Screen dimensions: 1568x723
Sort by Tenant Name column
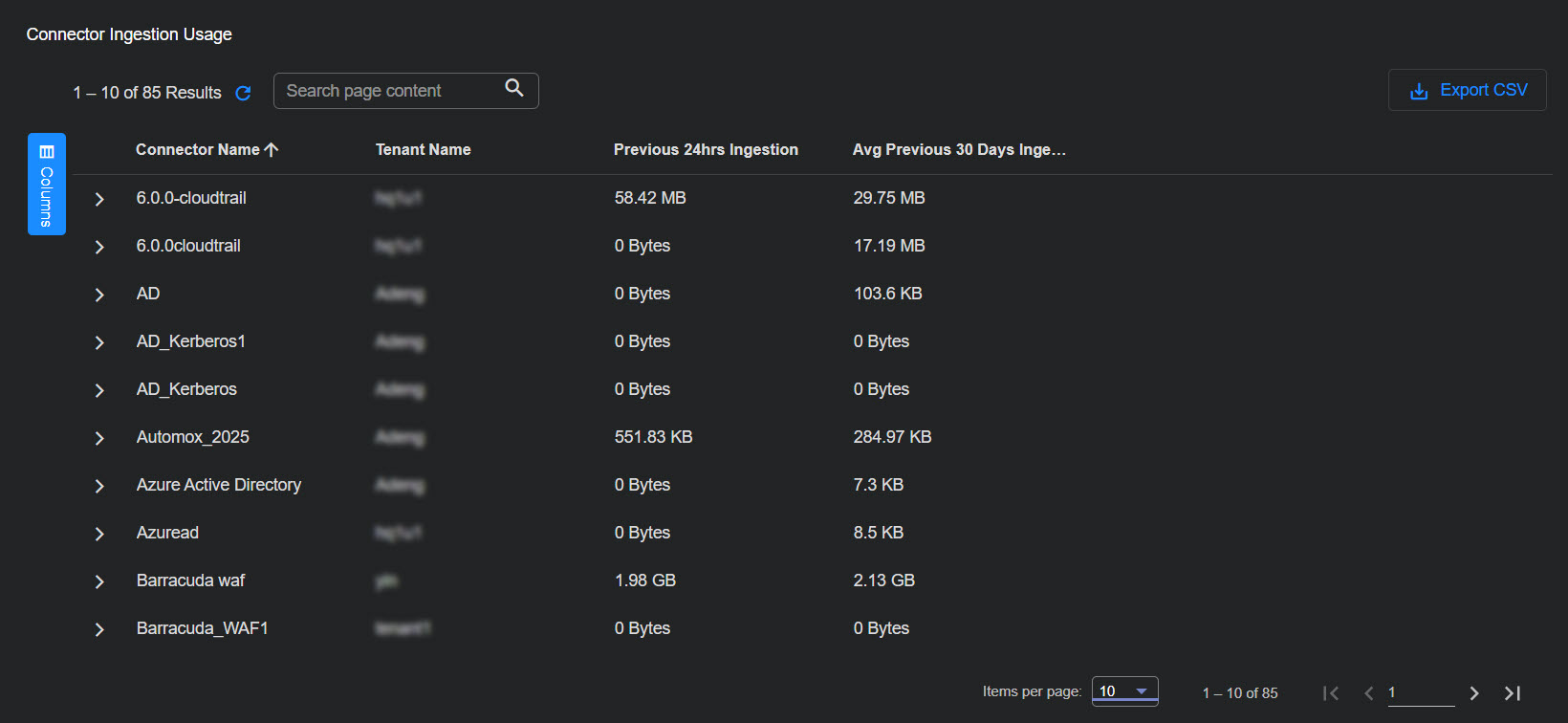coord(423,149)
